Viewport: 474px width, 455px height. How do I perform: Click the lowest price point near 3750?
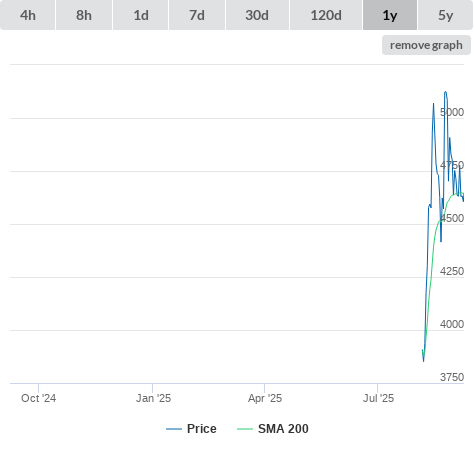424,361
